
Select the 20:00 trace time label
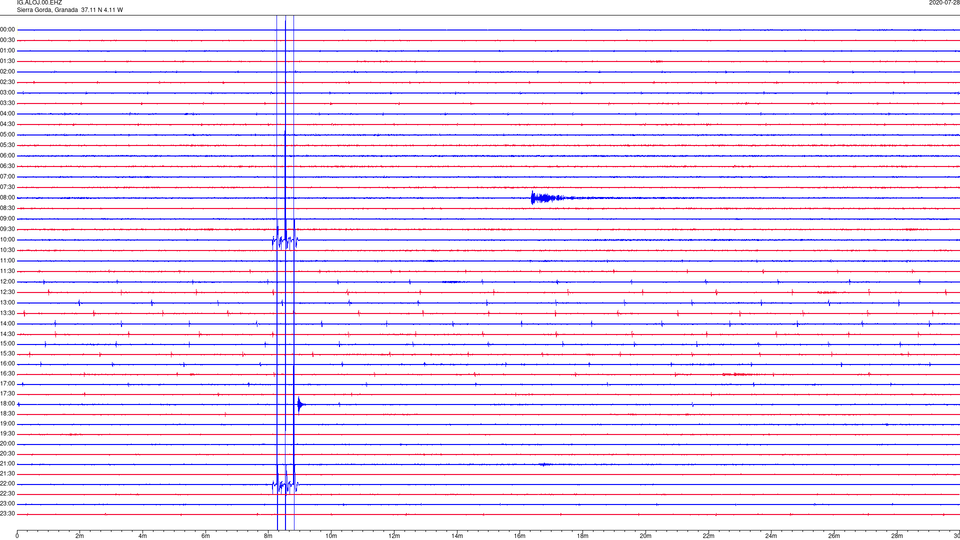8,443
